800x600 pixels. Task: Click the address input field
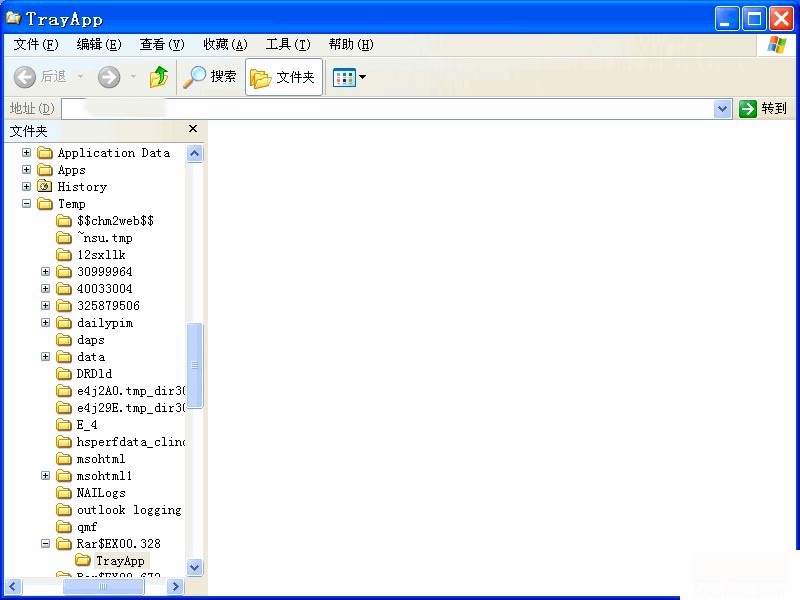point(390,108)
